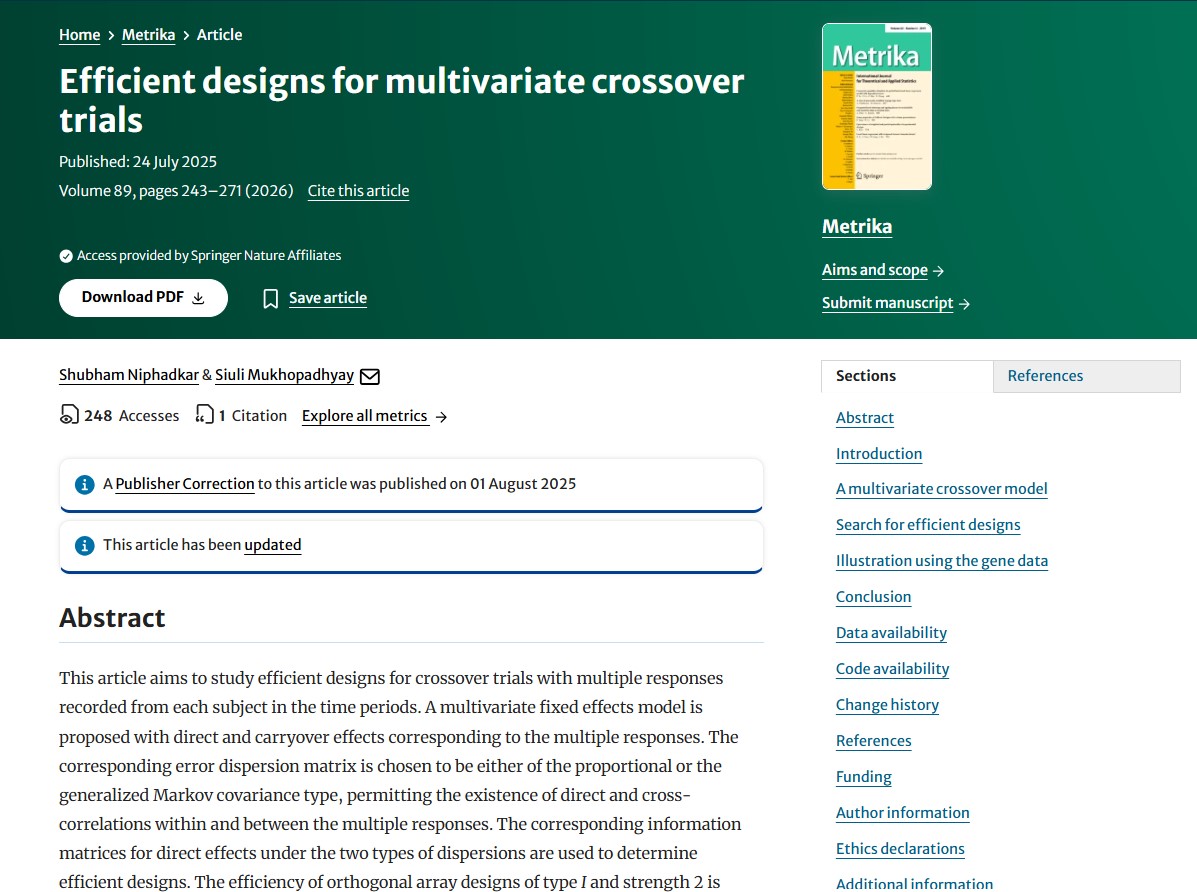Click 'Volume 89, pages 243–271 (2026)' text

[176, 191]
